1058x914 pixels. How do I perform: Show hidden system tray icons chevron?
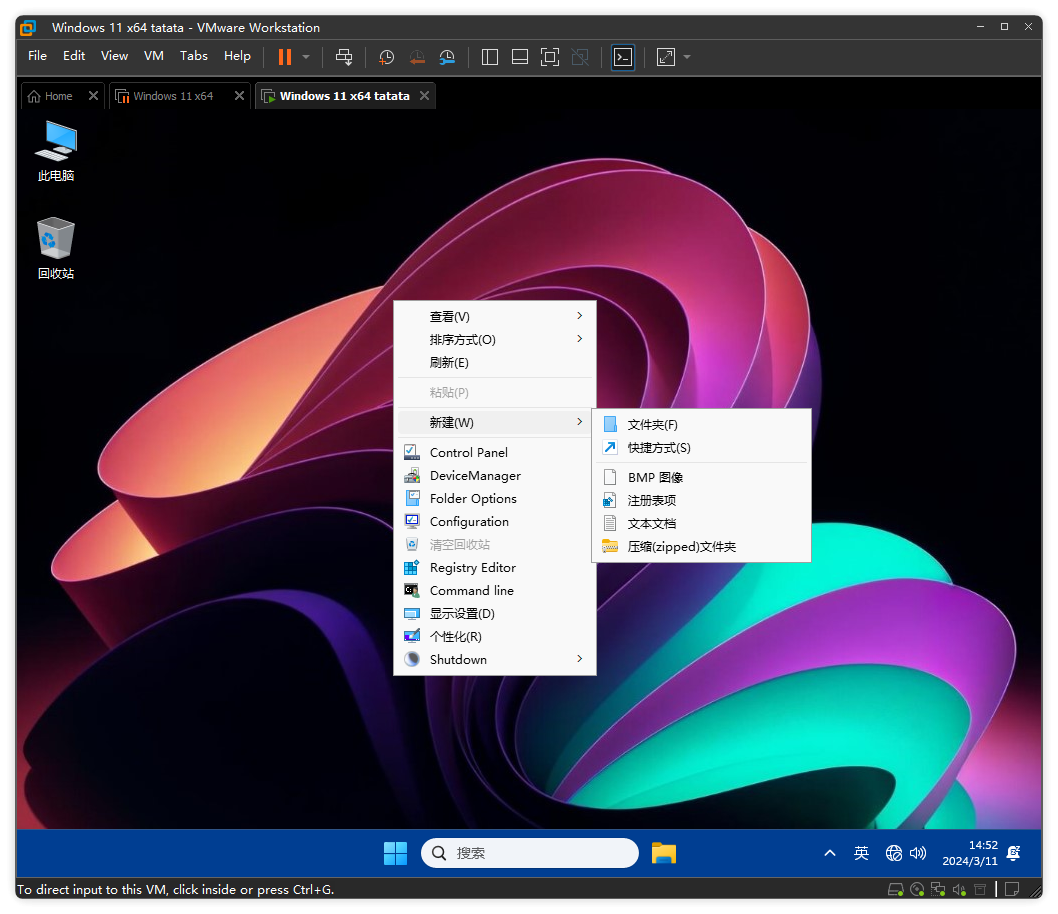(829, 853)
